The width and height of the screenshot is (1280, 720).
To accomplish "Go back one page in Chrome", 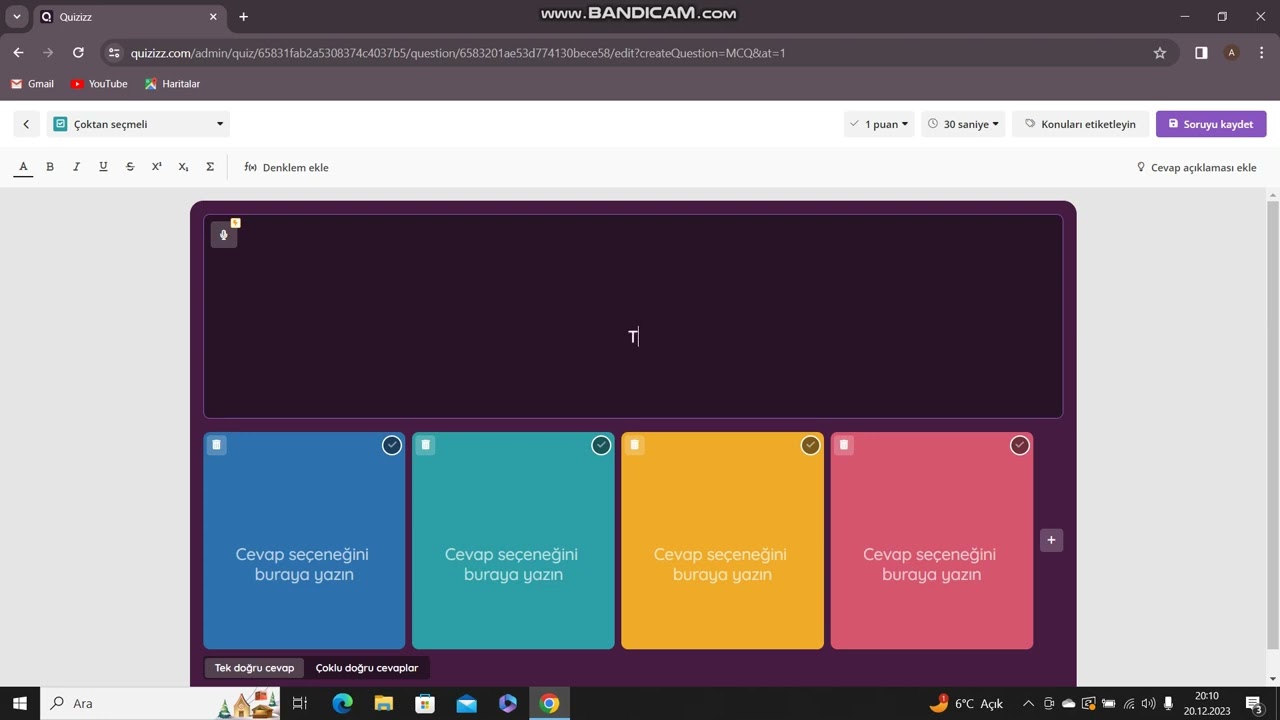I will tap(18, 53).
